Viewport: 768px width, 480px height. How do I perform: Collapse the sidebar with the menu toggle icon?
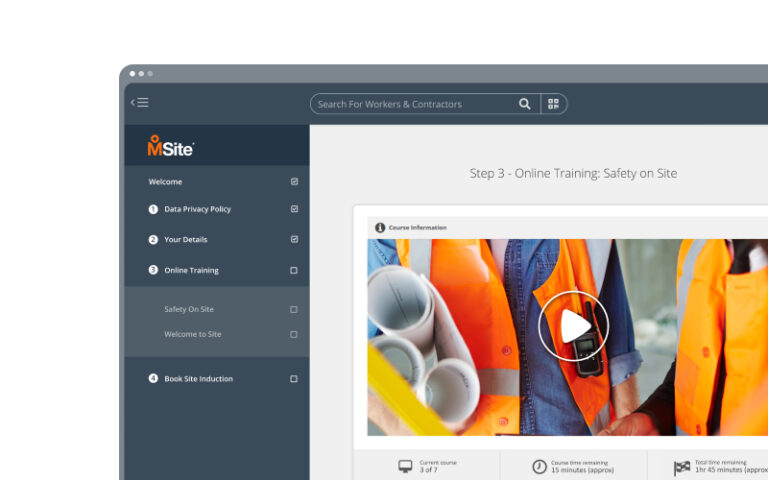pyautogui.click(x=140, y=102)
